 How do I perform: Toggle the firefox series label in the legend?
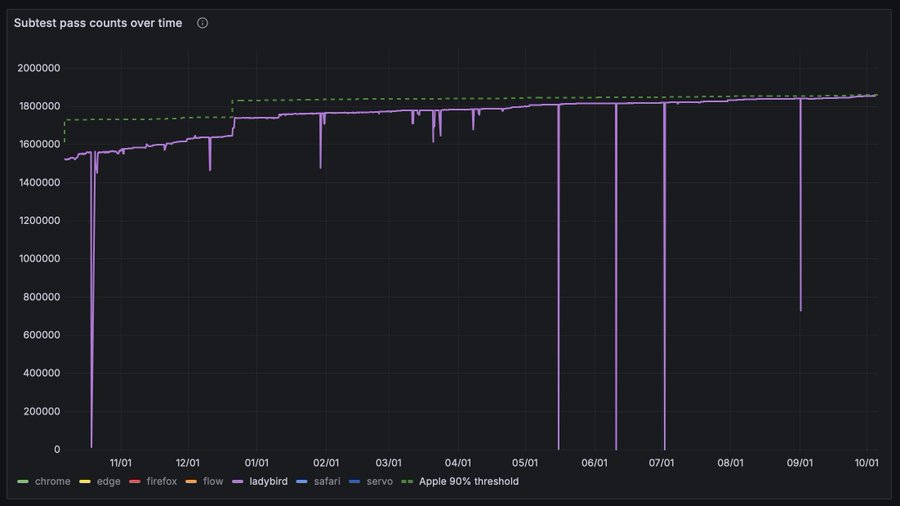[161, 481]
